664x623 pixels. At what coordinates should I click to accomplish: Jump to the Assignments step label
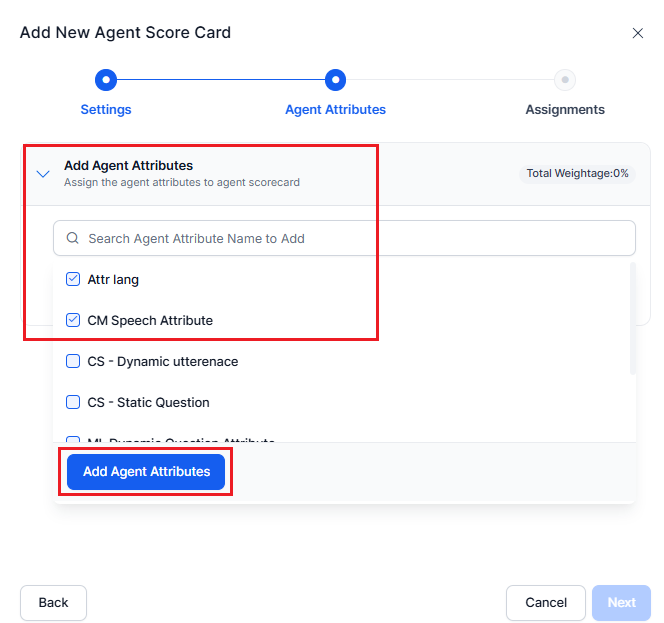click(565, 110)
